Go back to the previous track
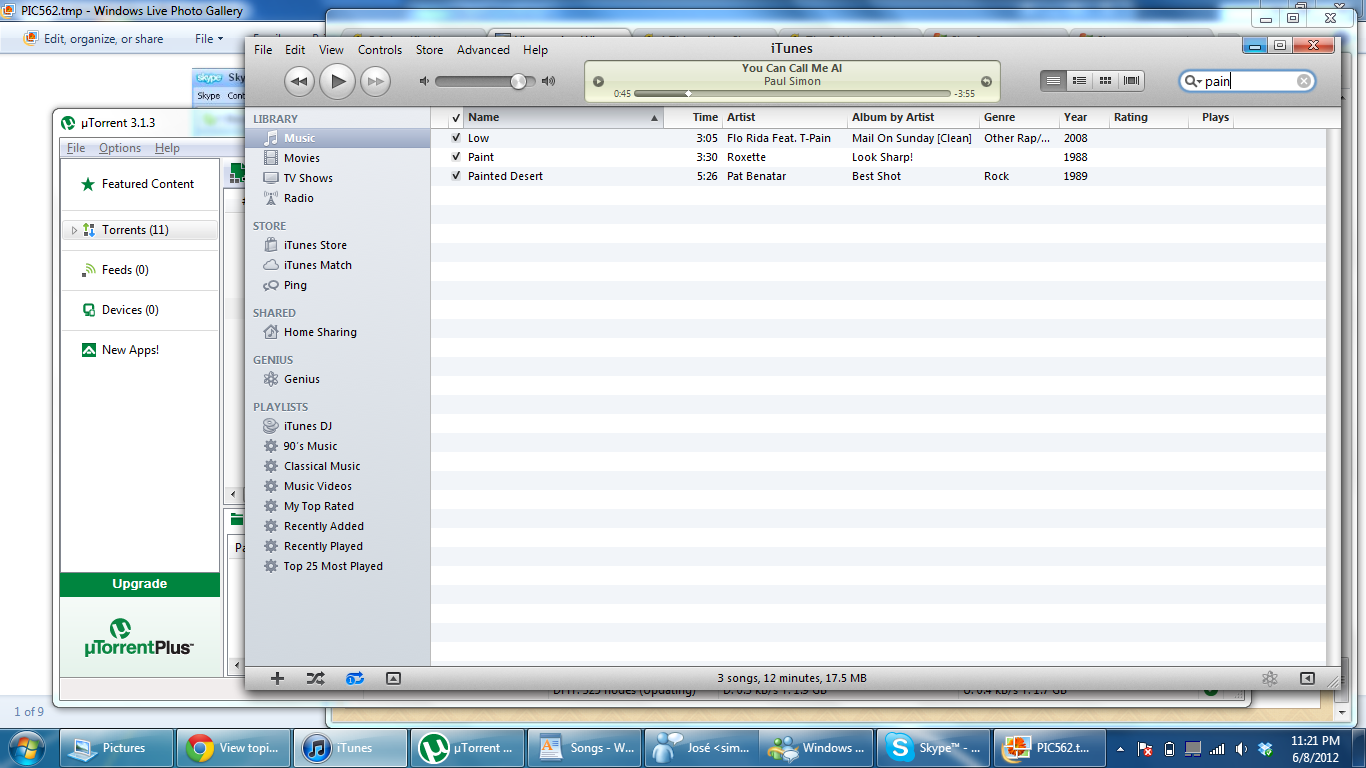 (x=299, y=81)
